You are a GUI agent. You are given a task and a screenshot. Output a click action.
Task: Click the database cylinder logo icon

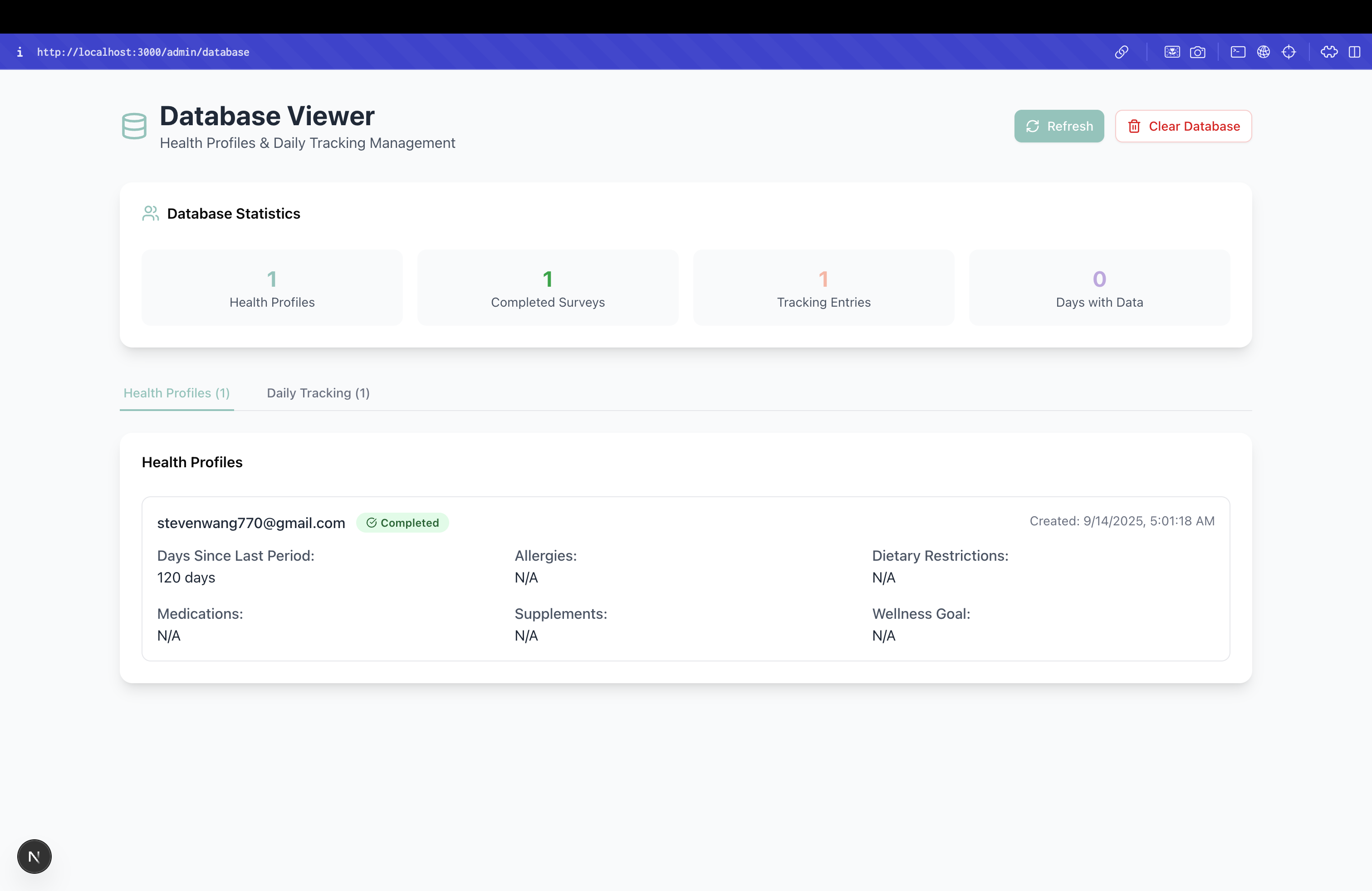(x=134, y=126)
